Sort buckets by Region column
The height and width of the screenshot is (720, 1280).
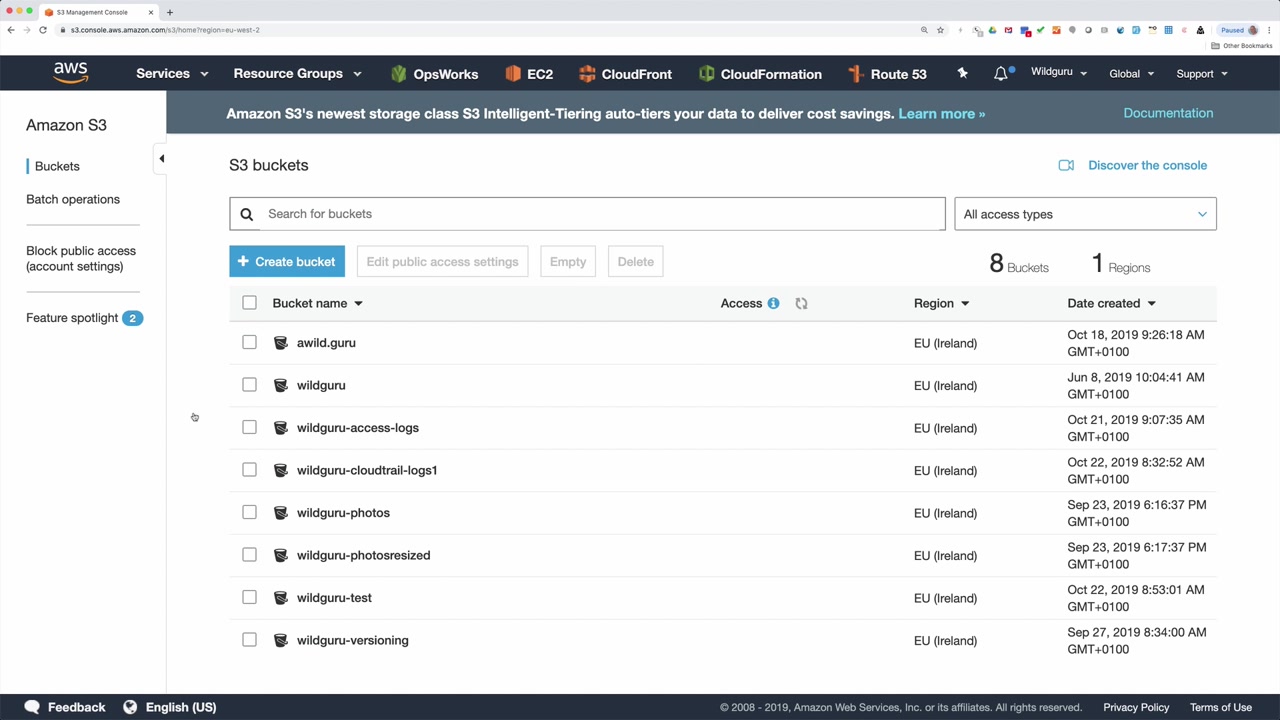941,303
